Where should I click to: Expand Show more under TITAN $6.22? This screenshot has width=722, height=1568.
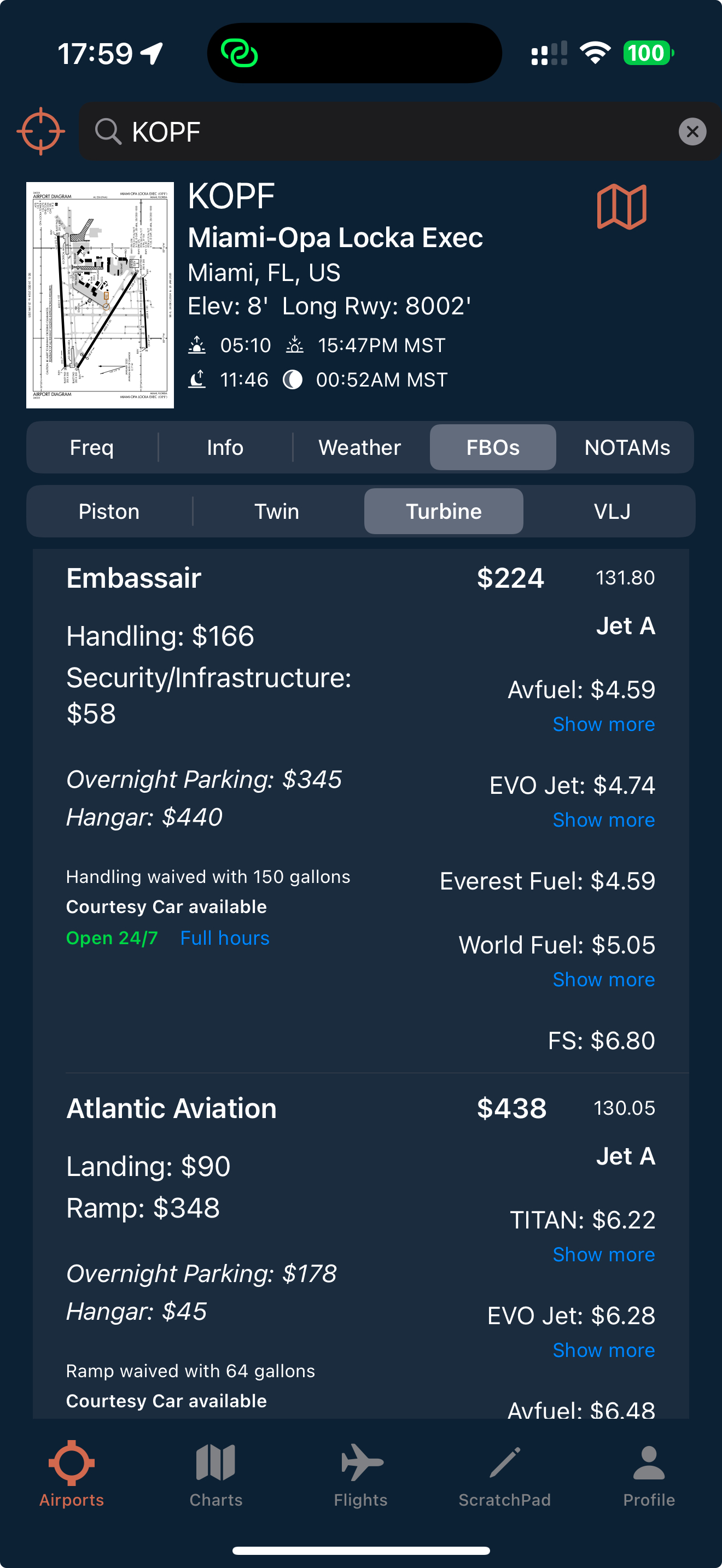tap(603, 1255)
